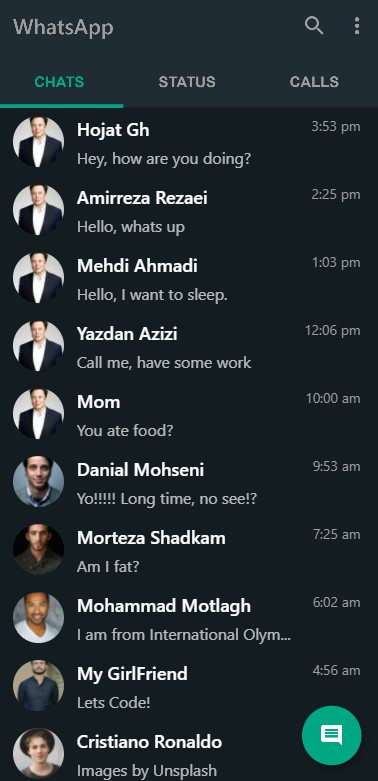Open the 'Lets Code!' conversation

[x=189, y=685]
